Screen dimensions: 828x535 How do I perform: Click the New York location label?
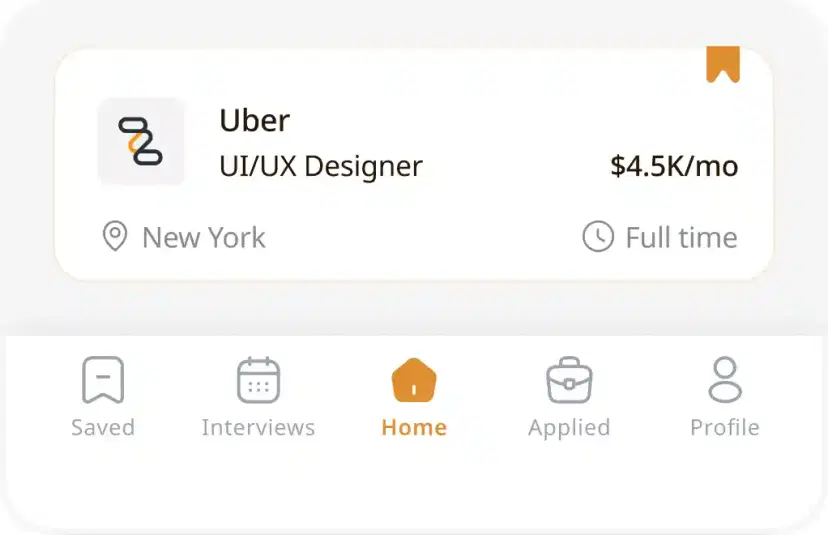point(204,238)
